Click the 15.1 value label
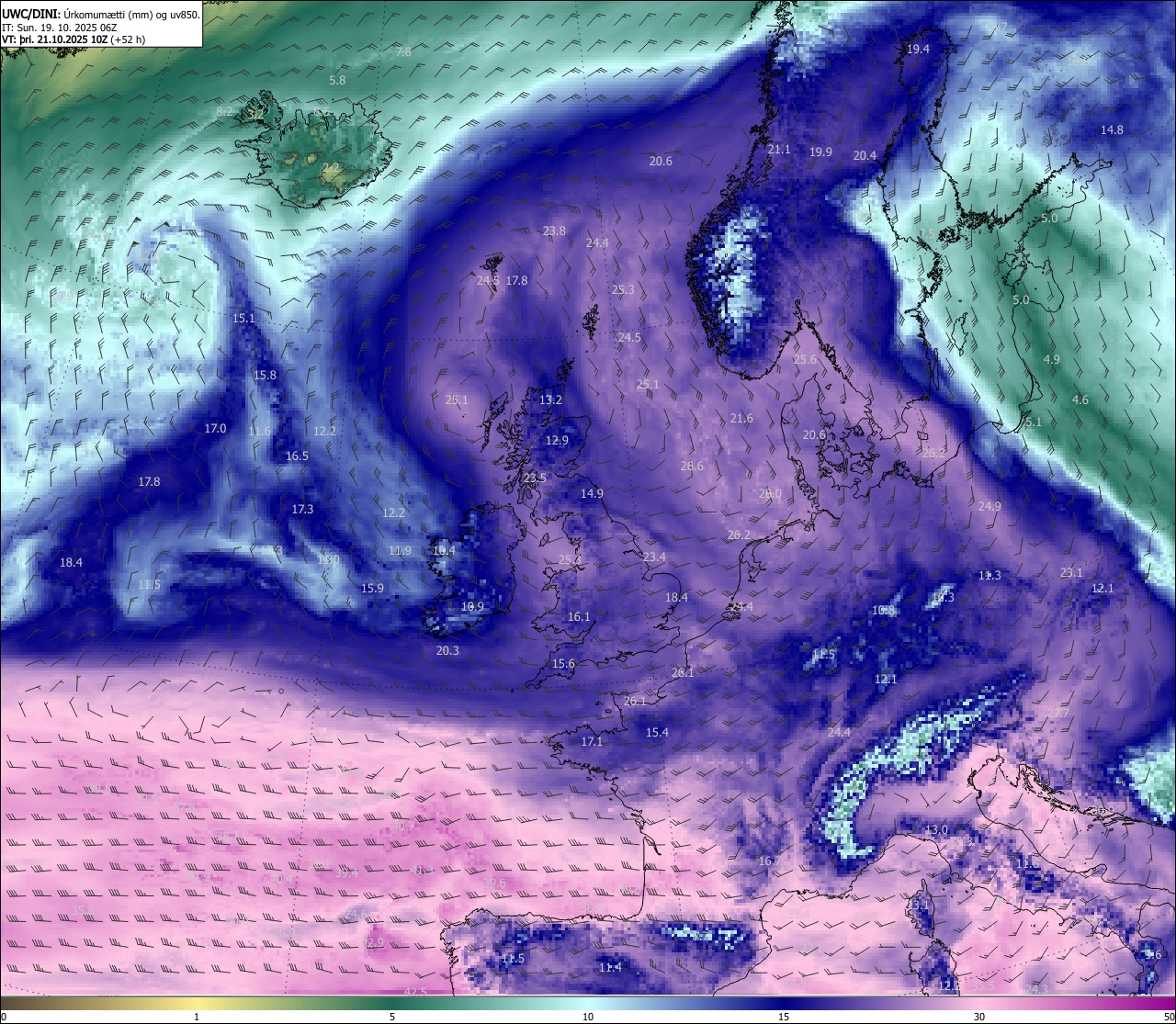The image size is (1176, 1024). (243, 319)
